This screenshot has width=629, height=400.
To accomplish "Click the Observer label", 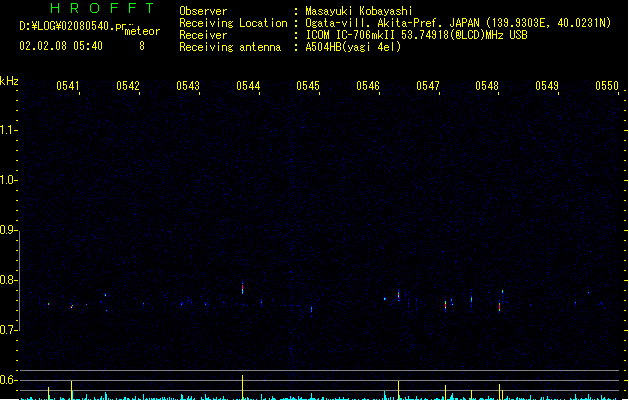I will (203, 11).
